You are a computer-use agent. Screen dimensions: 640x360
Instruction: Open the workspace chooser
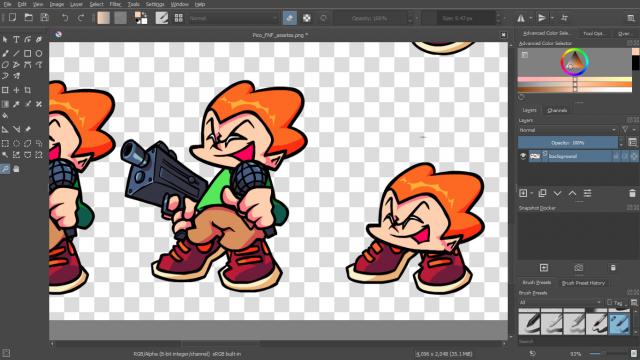(x=631, y=18)
